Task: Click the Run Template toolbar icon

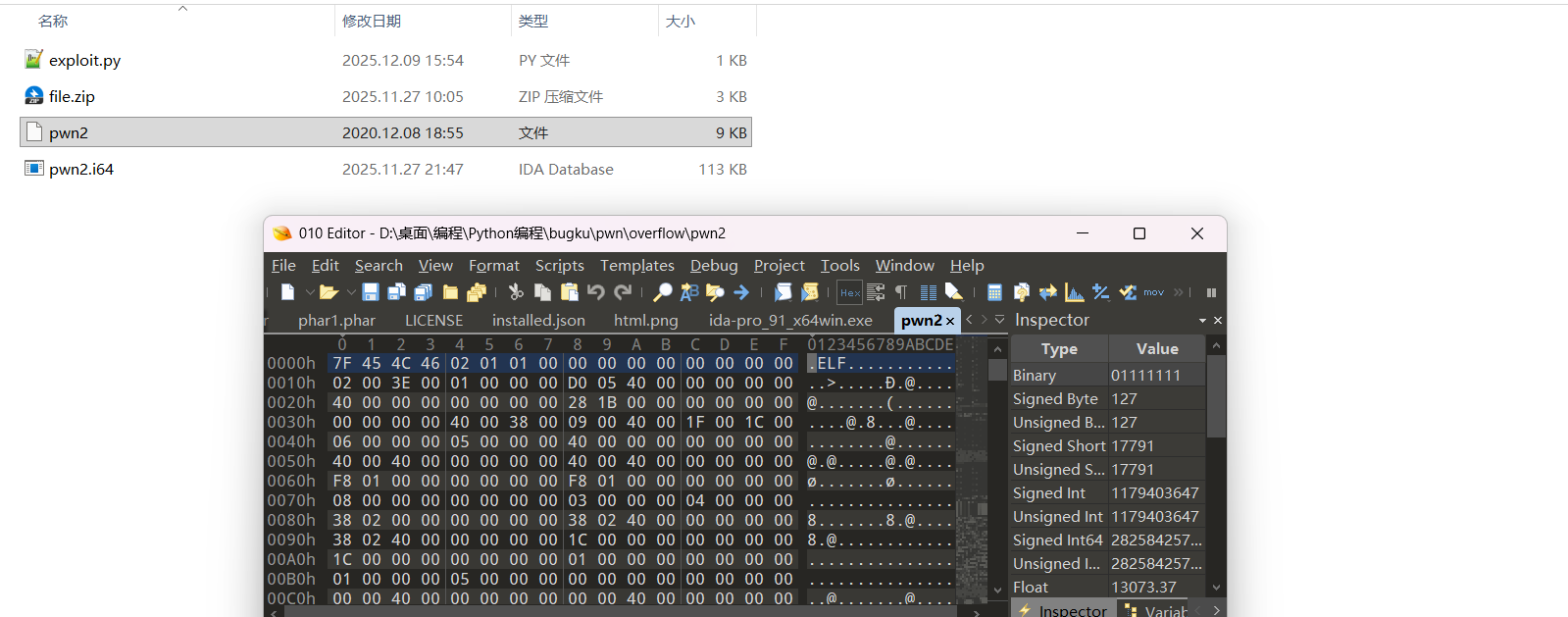Action: pyautogui.click(x=809, y=292)
